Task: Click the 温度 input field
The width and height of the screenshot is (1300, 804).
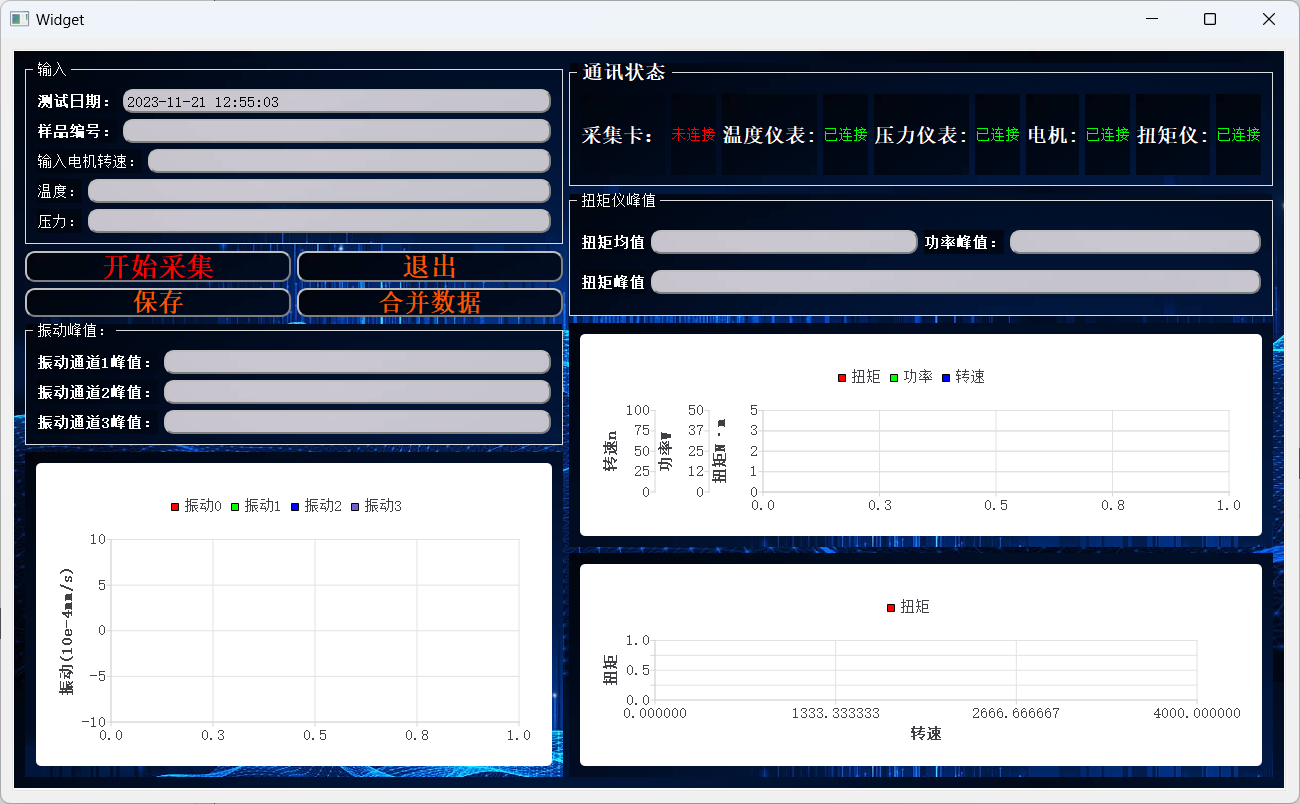Action: pos(319,191)
